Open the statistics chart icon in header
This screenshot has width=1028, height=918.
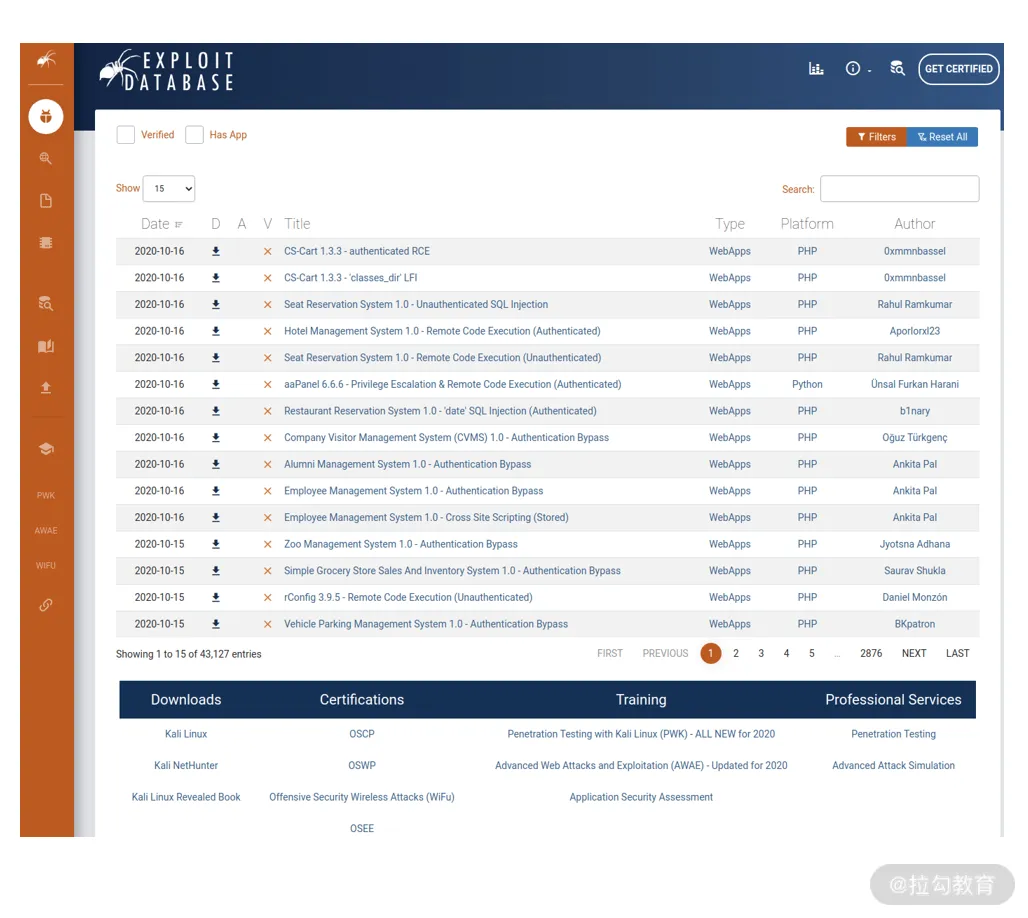816,68
